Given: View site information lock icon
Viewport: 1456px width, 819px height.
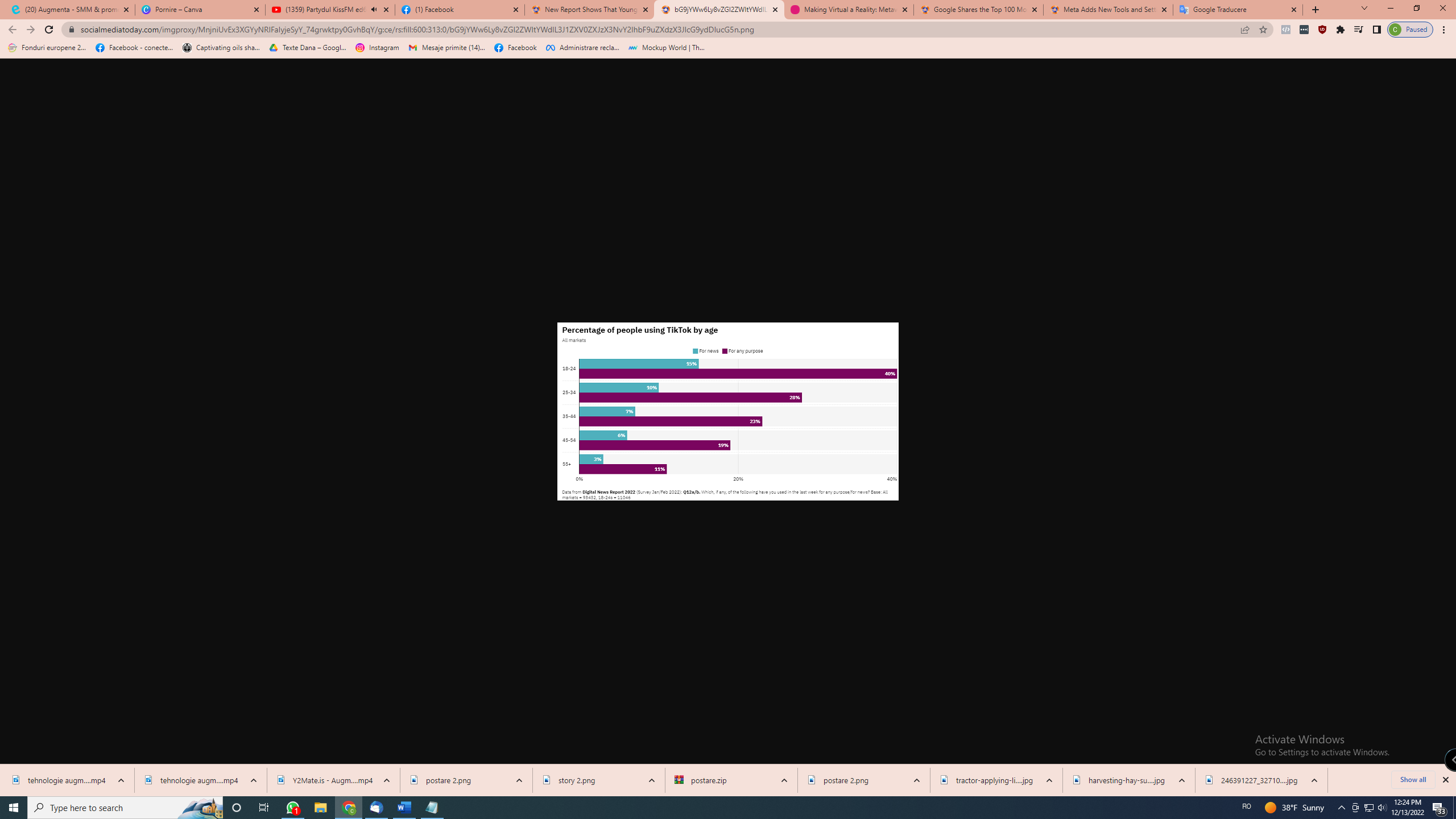Looking at the screenshot, I should [x=72, y=30].
